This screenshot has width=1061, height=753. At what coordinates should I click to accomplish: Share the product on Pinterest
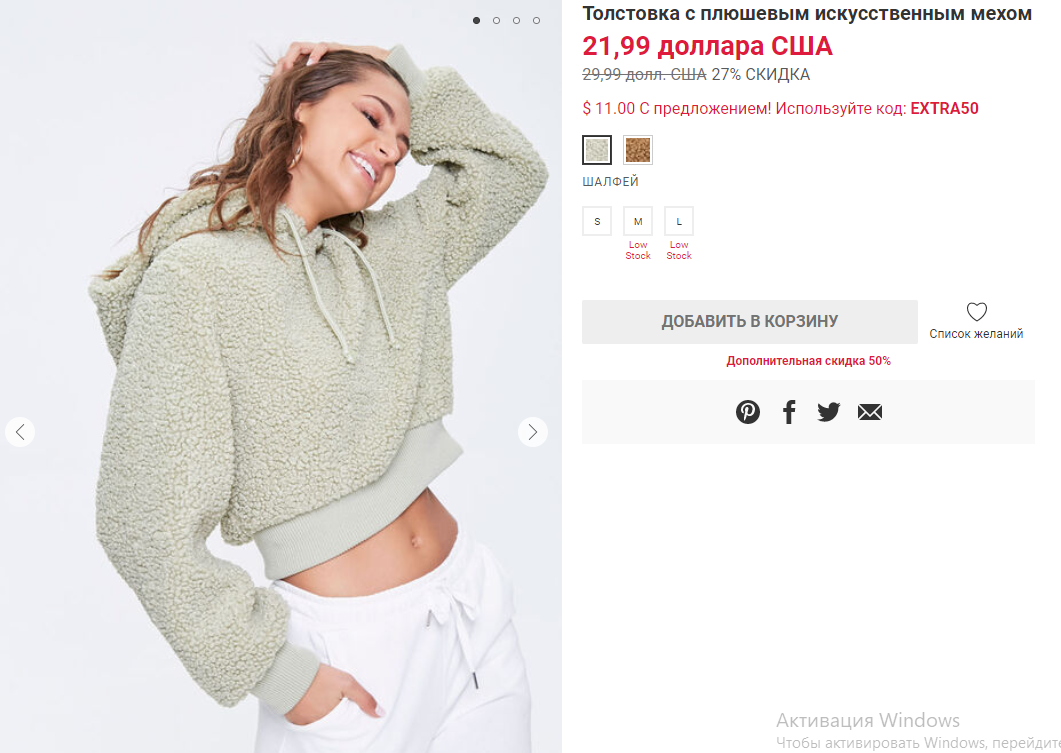748,411
